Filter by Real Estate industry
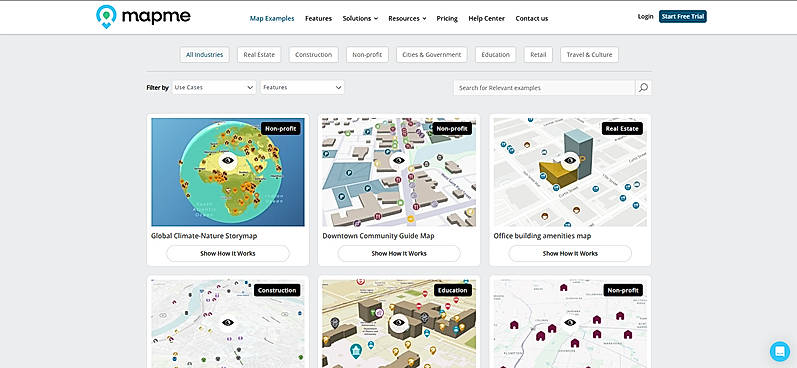 click(x=259, y=55)
